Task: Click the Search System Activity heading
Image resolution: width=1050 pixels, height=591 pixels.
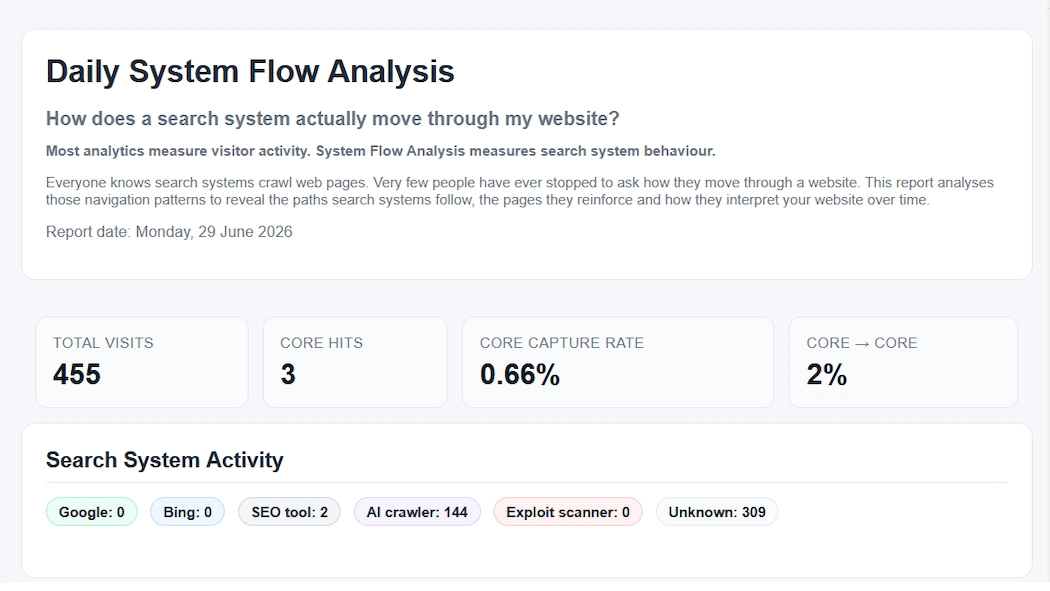Action: point(165,460)
